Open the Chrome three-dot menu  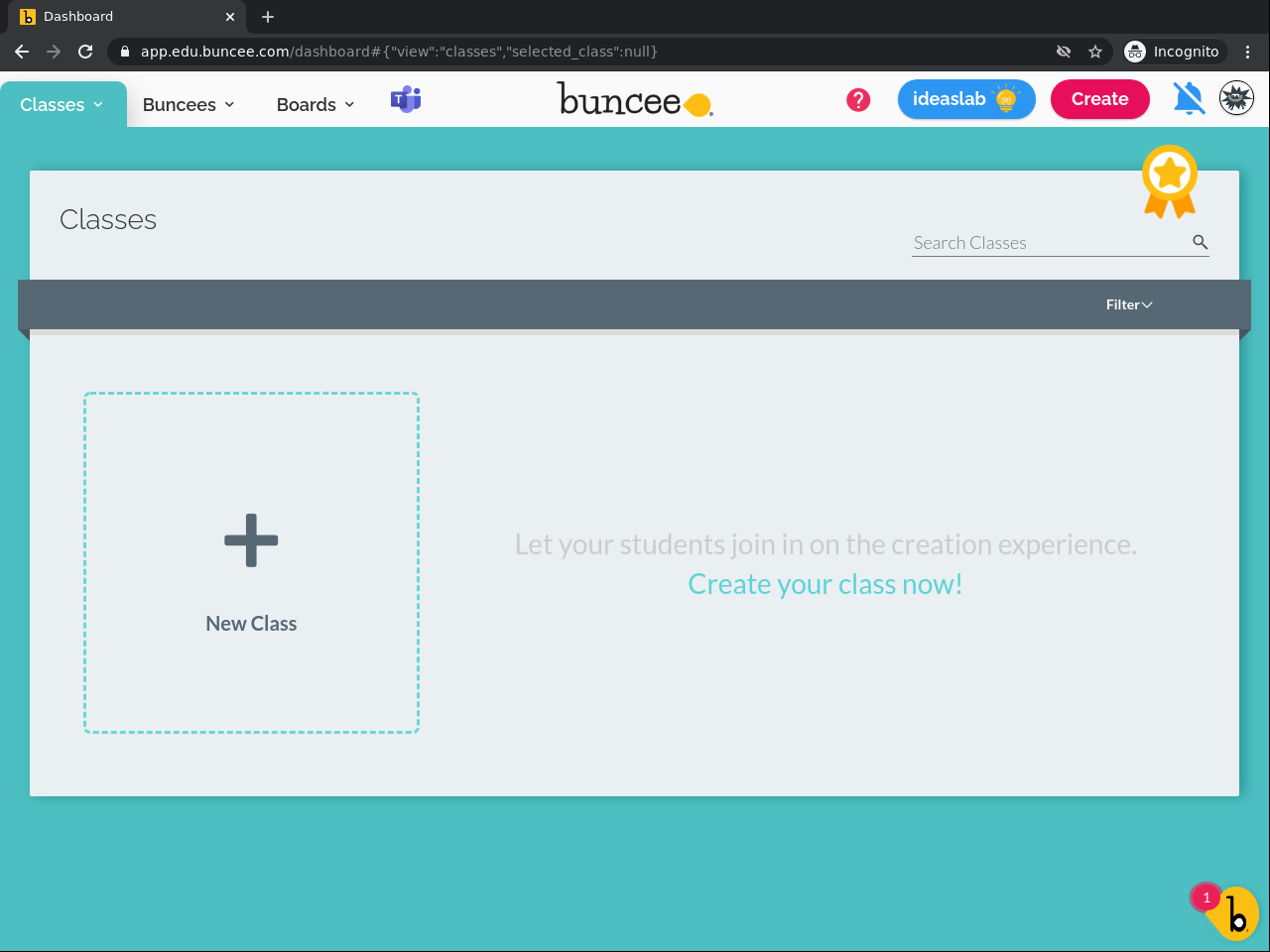click(1248, 52)
